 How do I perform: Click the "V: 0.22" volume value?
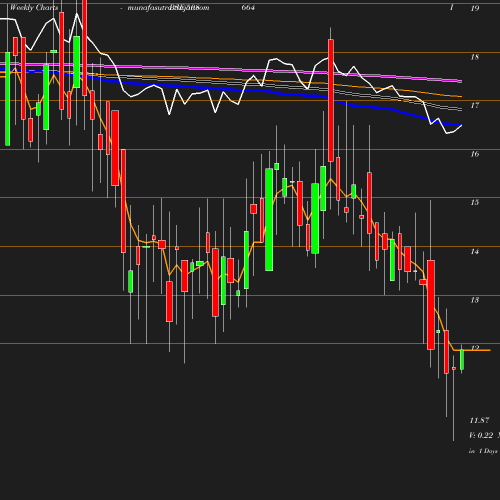pos(481,435)
